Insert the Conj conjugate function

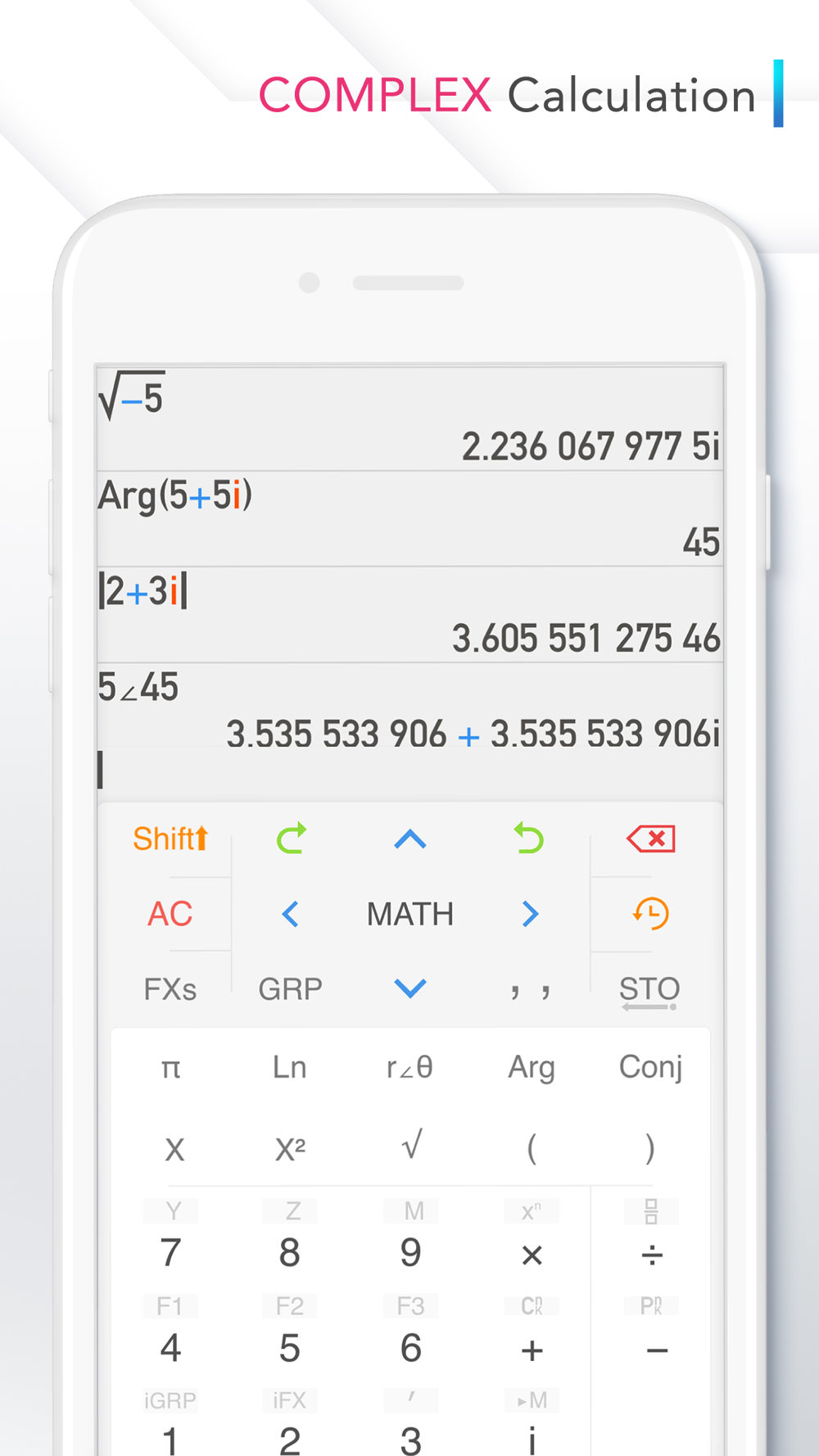(x=651, y=1067)
